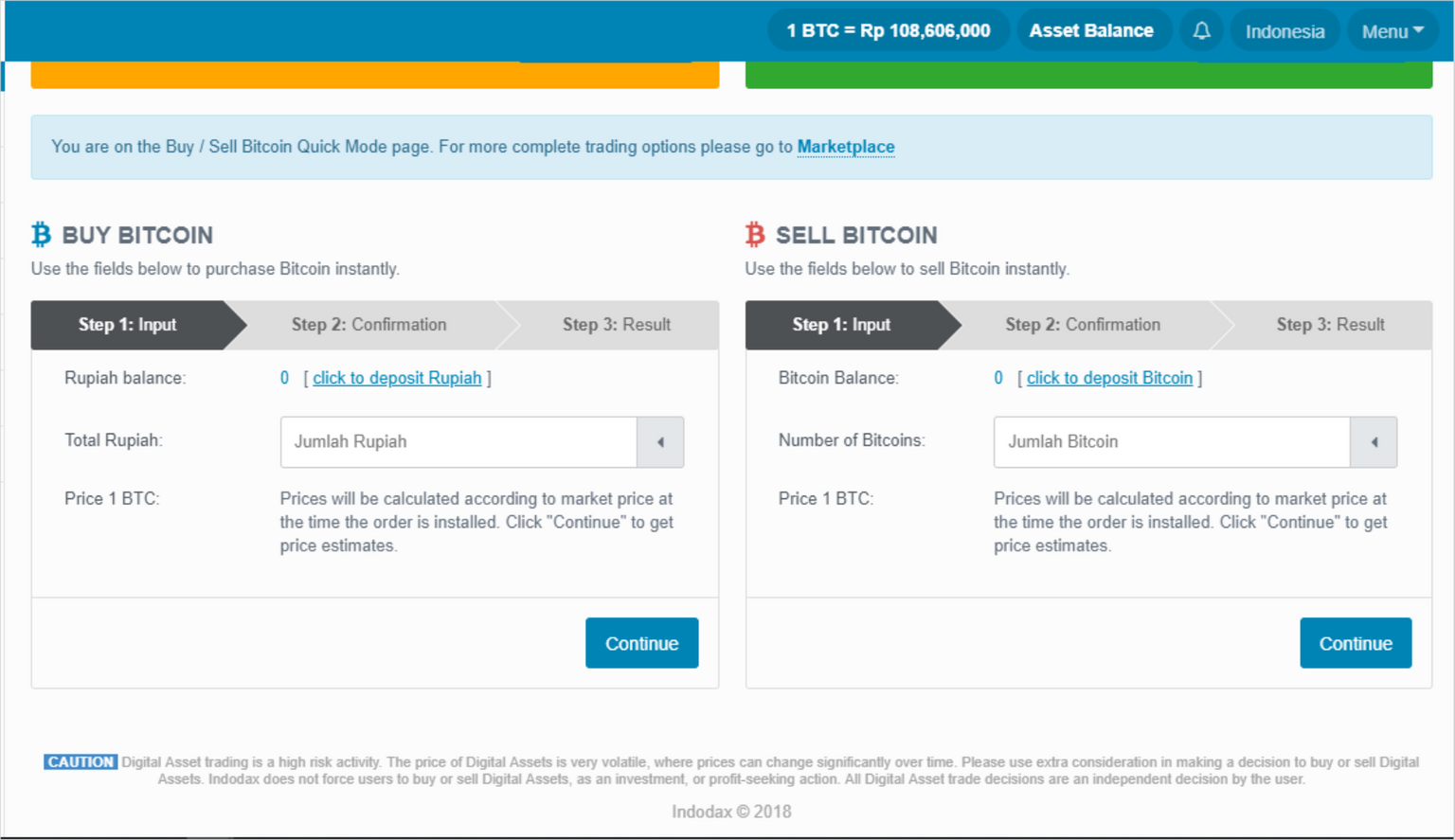The image size is (1455, 840).
Task: Follow the Marketplace link
Action: point(846,147)
